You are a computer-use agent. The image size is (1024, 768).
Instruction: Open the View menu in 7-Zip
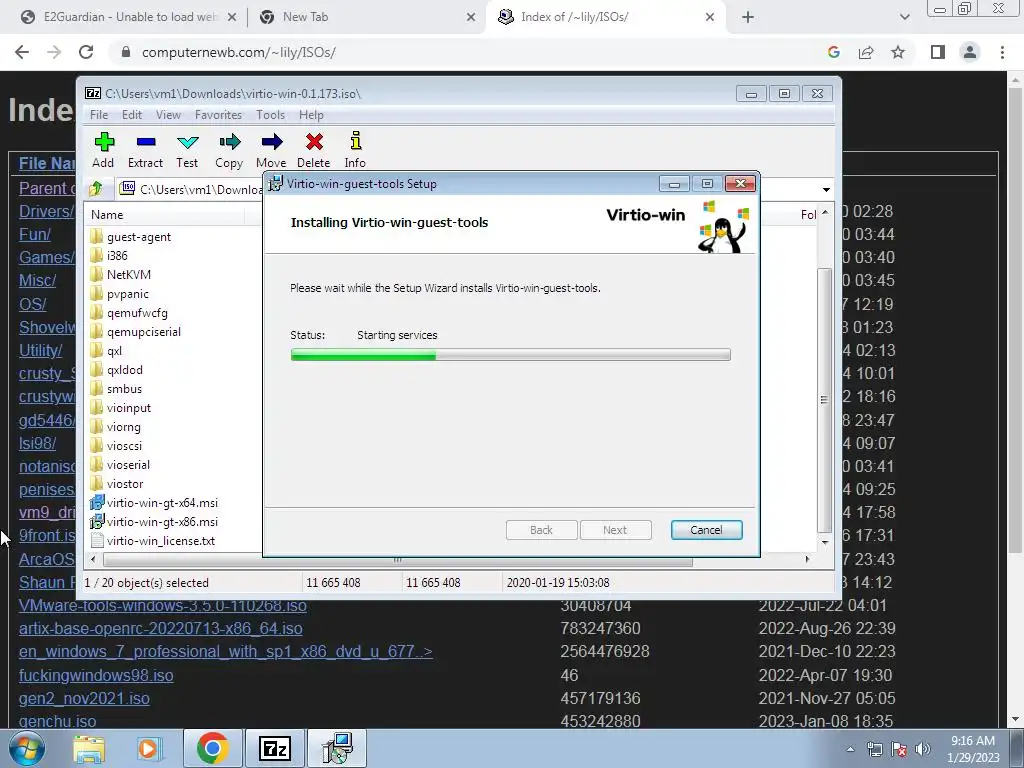pyautogui.click(x=168, y=115)
